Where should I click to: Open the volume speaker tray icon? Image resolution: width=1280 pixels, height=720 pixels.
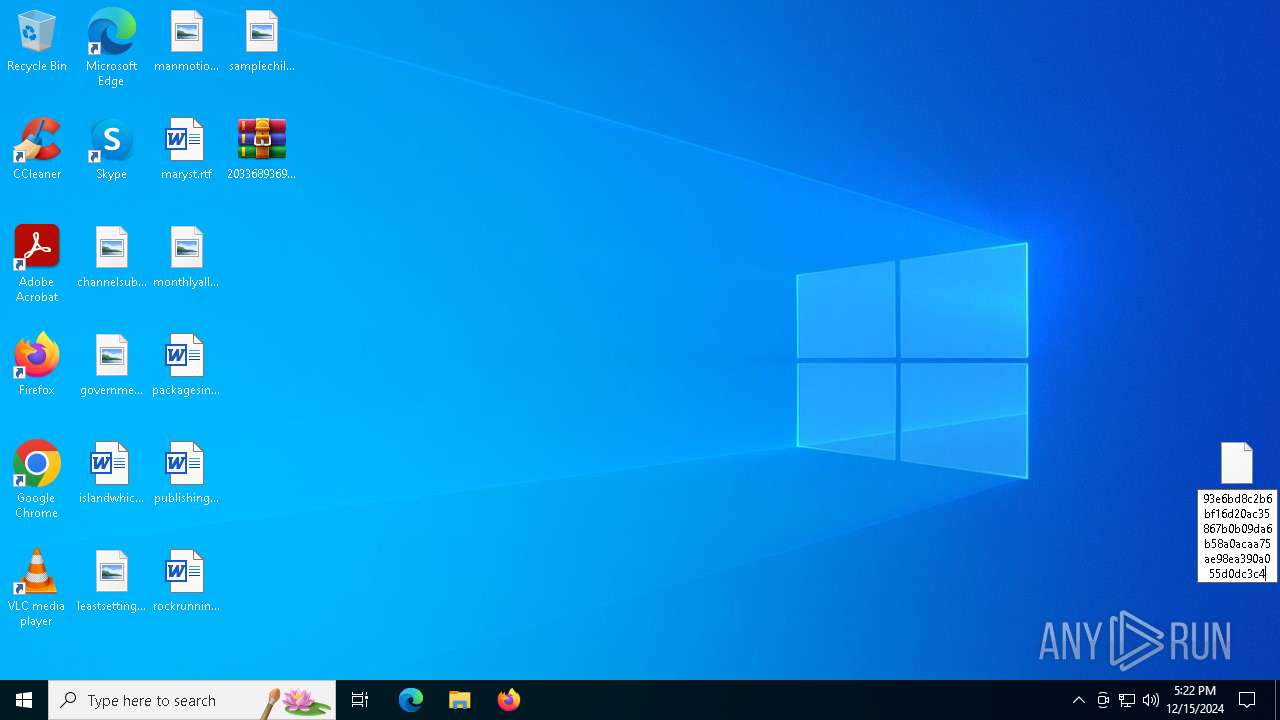point(1151,700)
